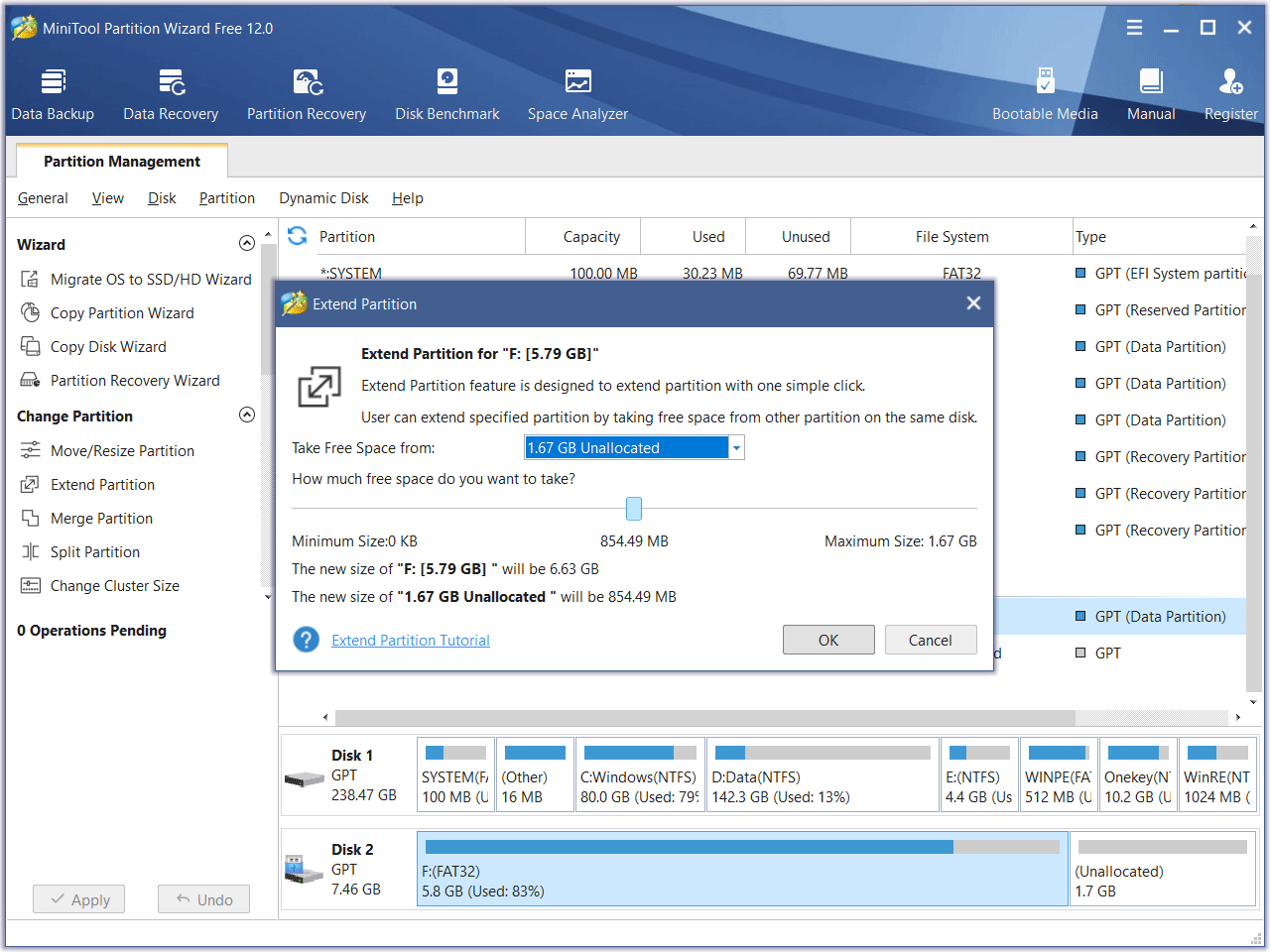Image resolution: width=1270 pixels, height=952 pixels.
Task: Open the Data Backup tool
Action: pyautogui.click(x=53, y=94)
